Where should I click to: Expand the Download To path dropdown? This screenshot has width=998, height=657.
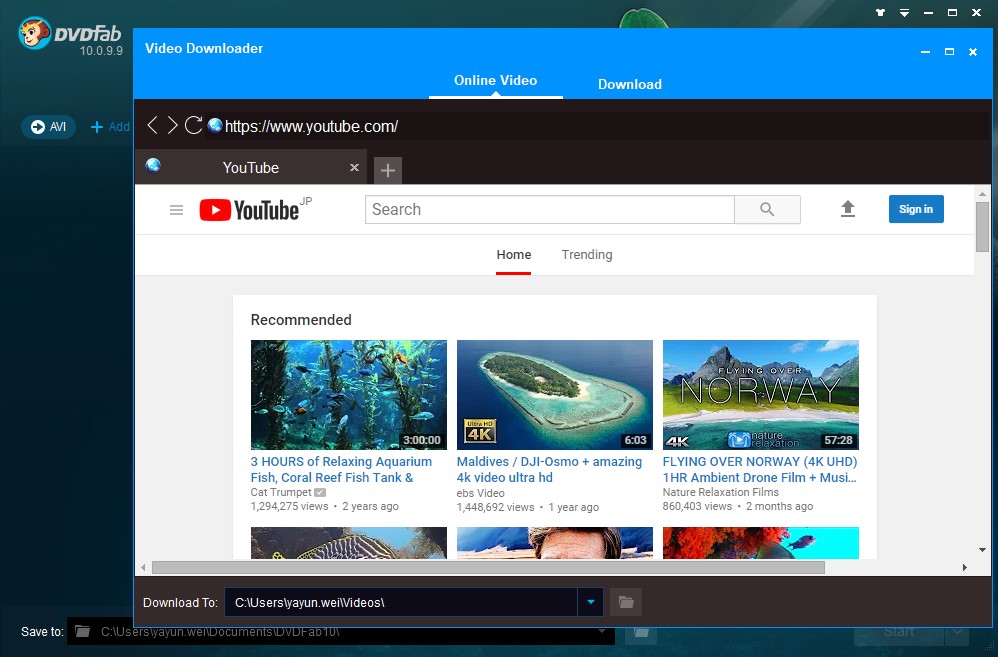[591, 602]
